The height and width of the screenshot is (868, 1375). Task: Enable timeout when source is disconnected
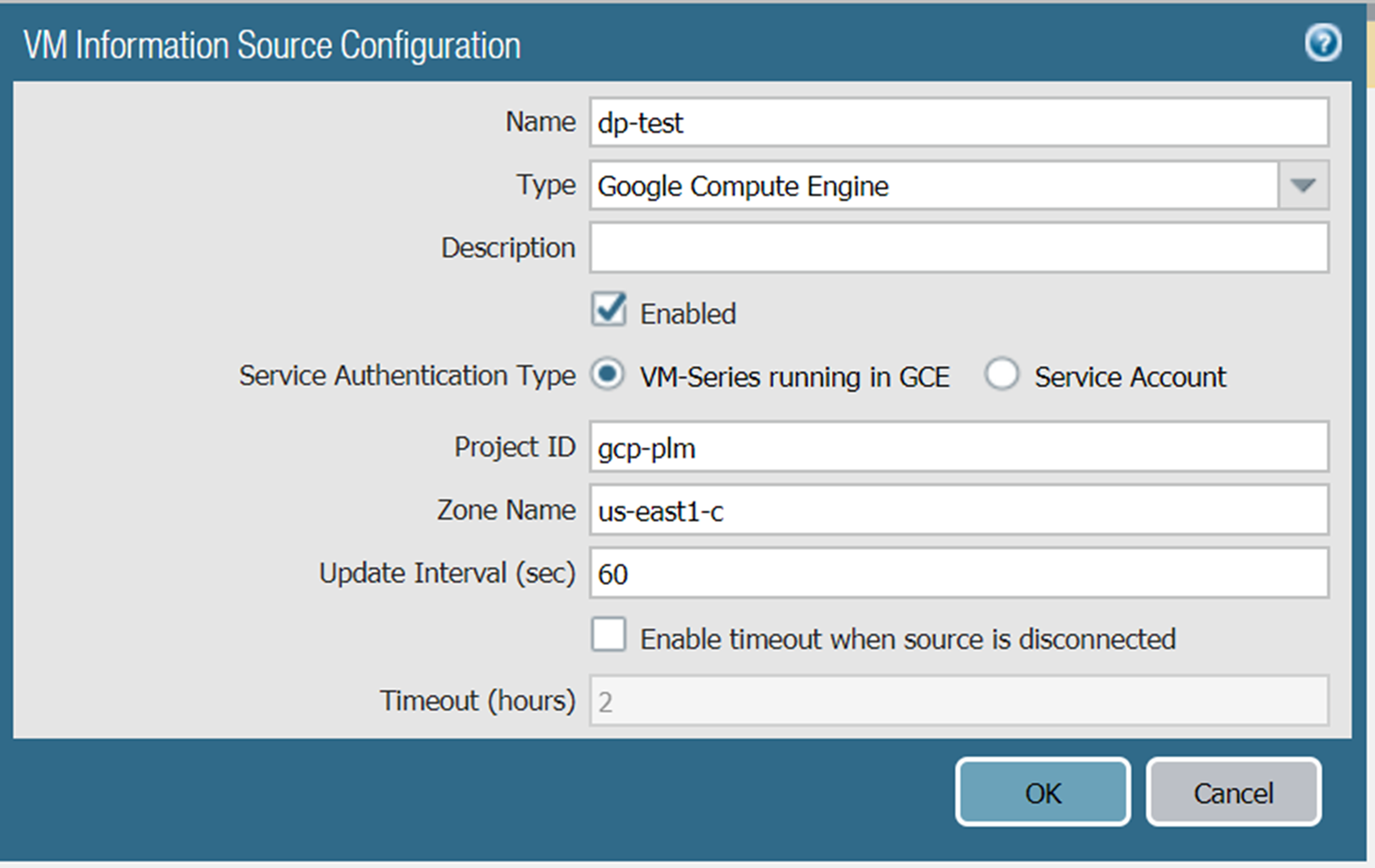point(609,636)
